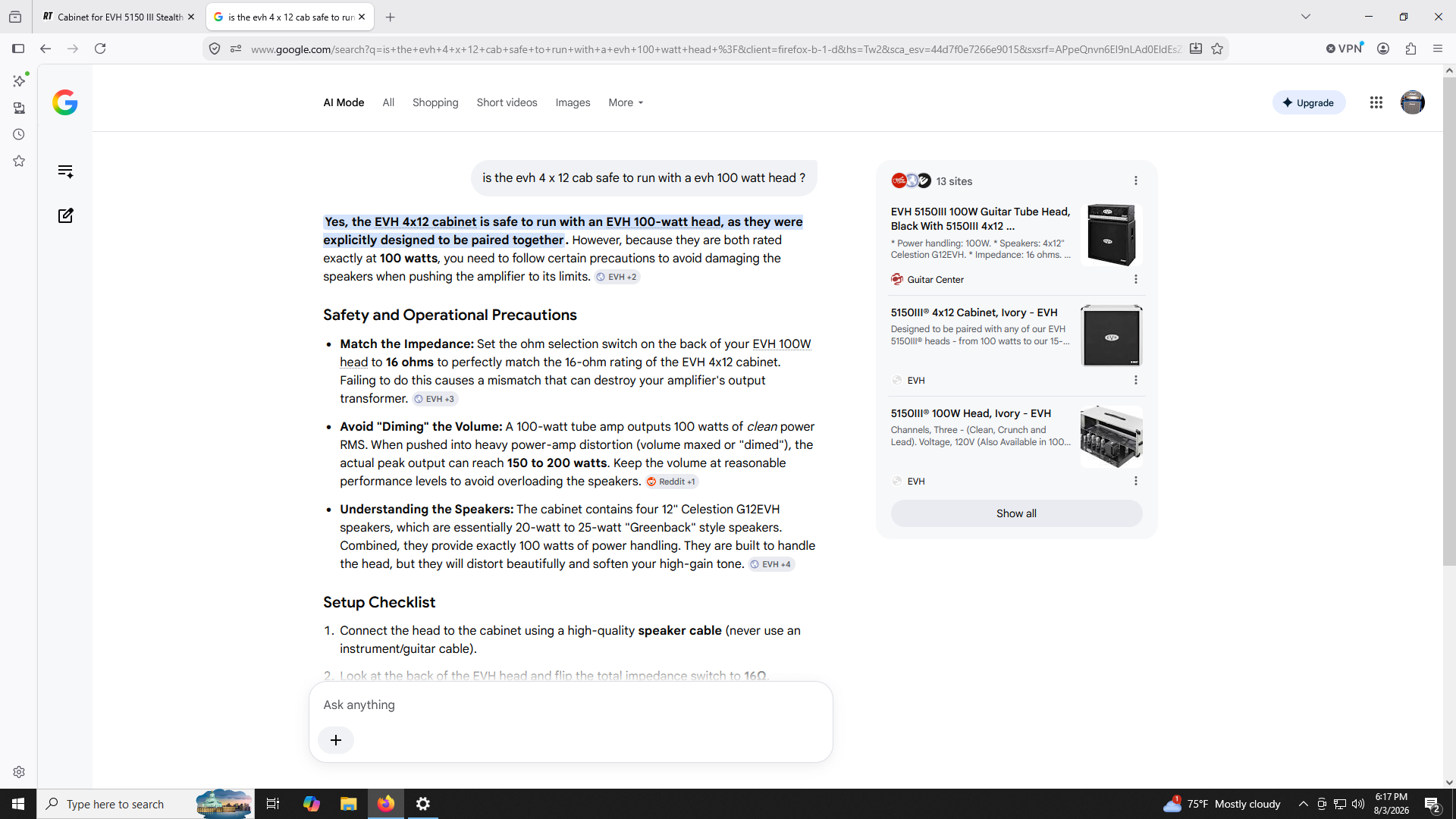Open the notification center
Viewport: 1456px width, 819px height.
1432,804
